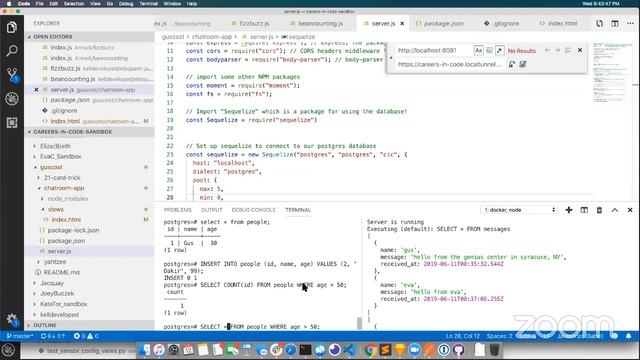Open the Search view in activity bar
Screen dimensions: 640x360
12,51
